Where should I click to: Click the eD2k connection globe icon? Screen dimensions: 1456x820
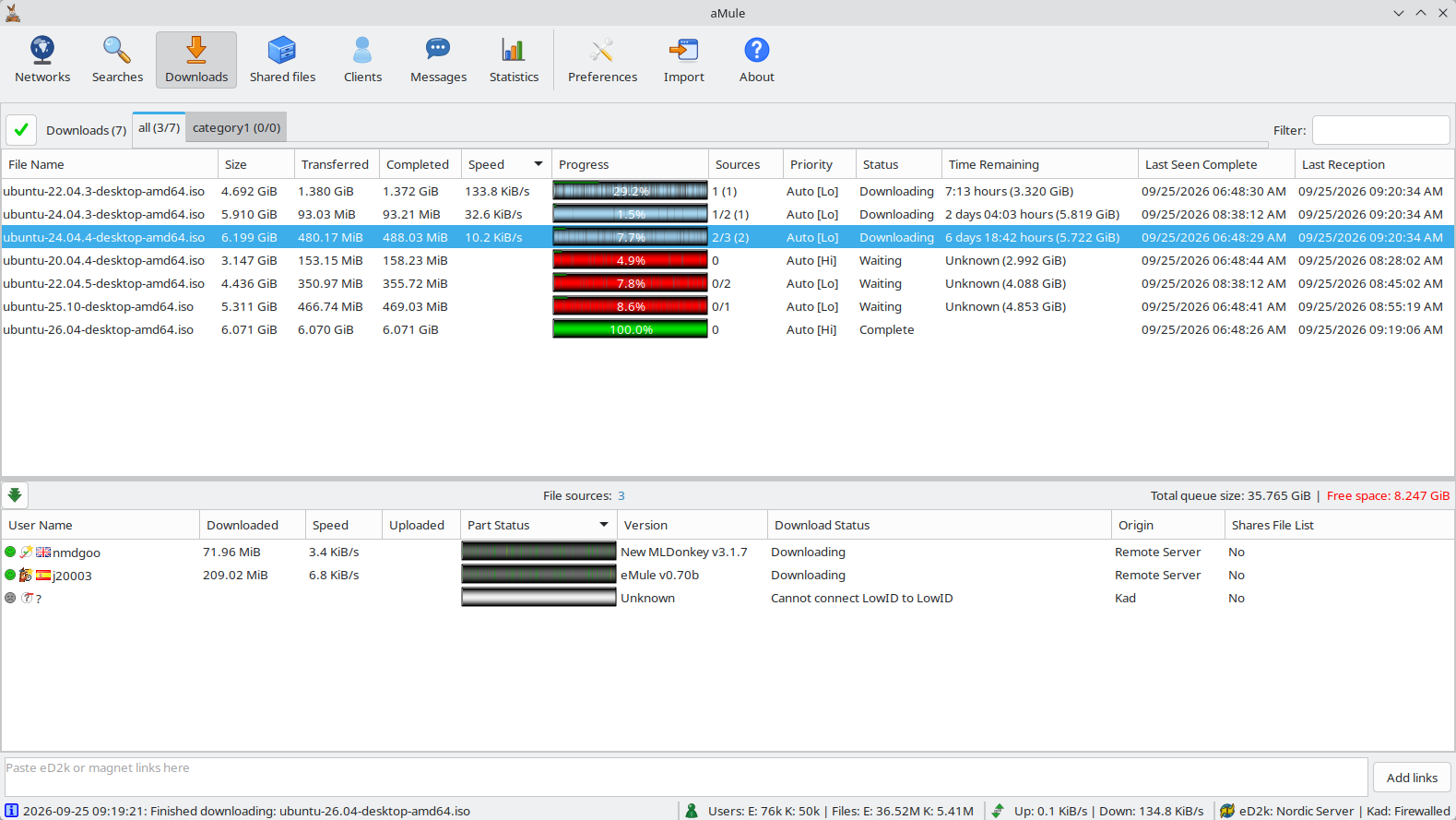coord(1227,811)
